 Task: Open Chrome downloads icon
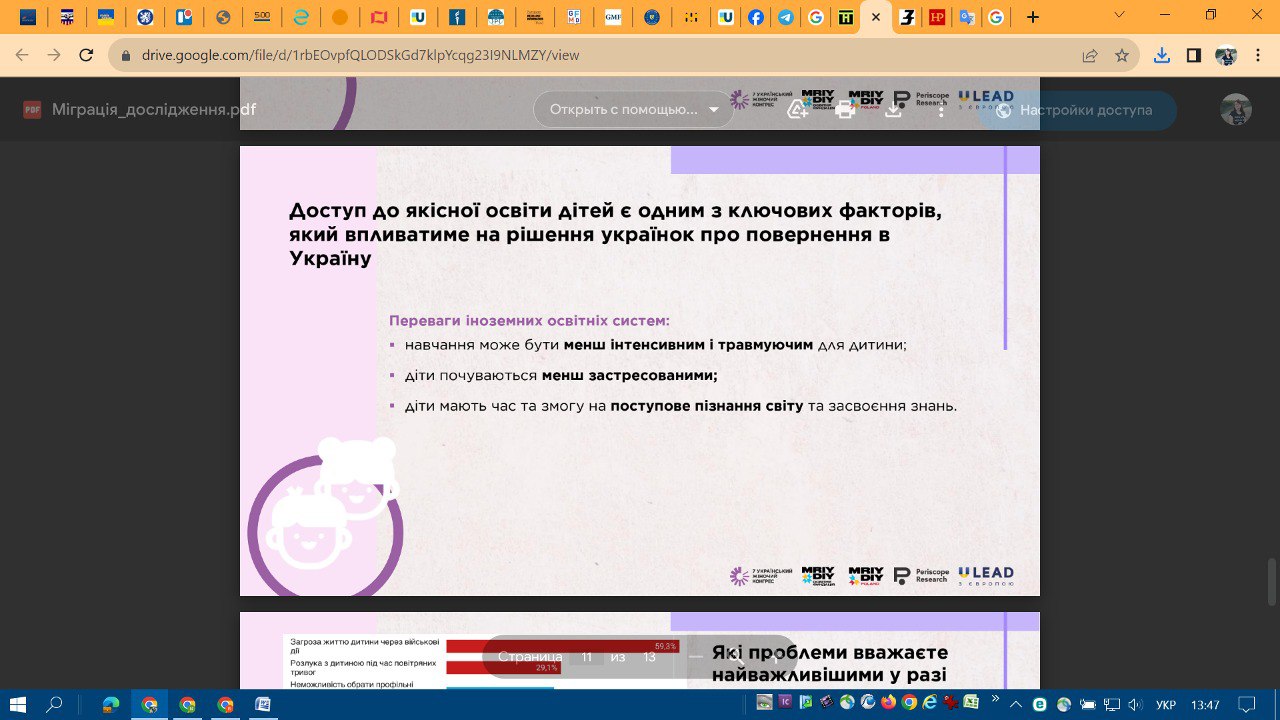coord(1161,55)
